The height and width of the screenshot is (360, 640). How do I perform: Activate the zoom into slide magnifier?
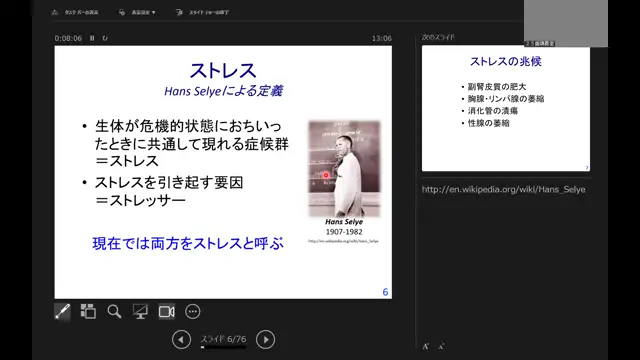(x=114, y=312)
